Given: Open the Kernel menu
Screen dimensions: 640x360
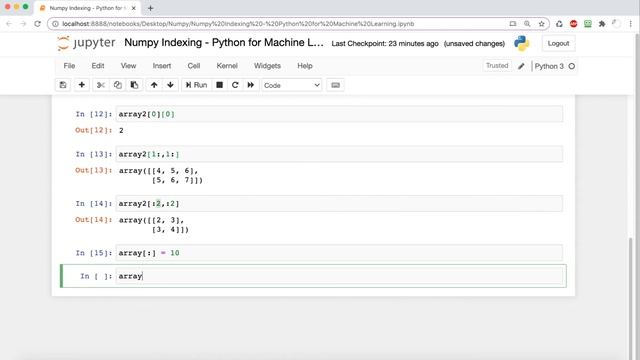Looking at the screenshot, I should tap(227, 66).
